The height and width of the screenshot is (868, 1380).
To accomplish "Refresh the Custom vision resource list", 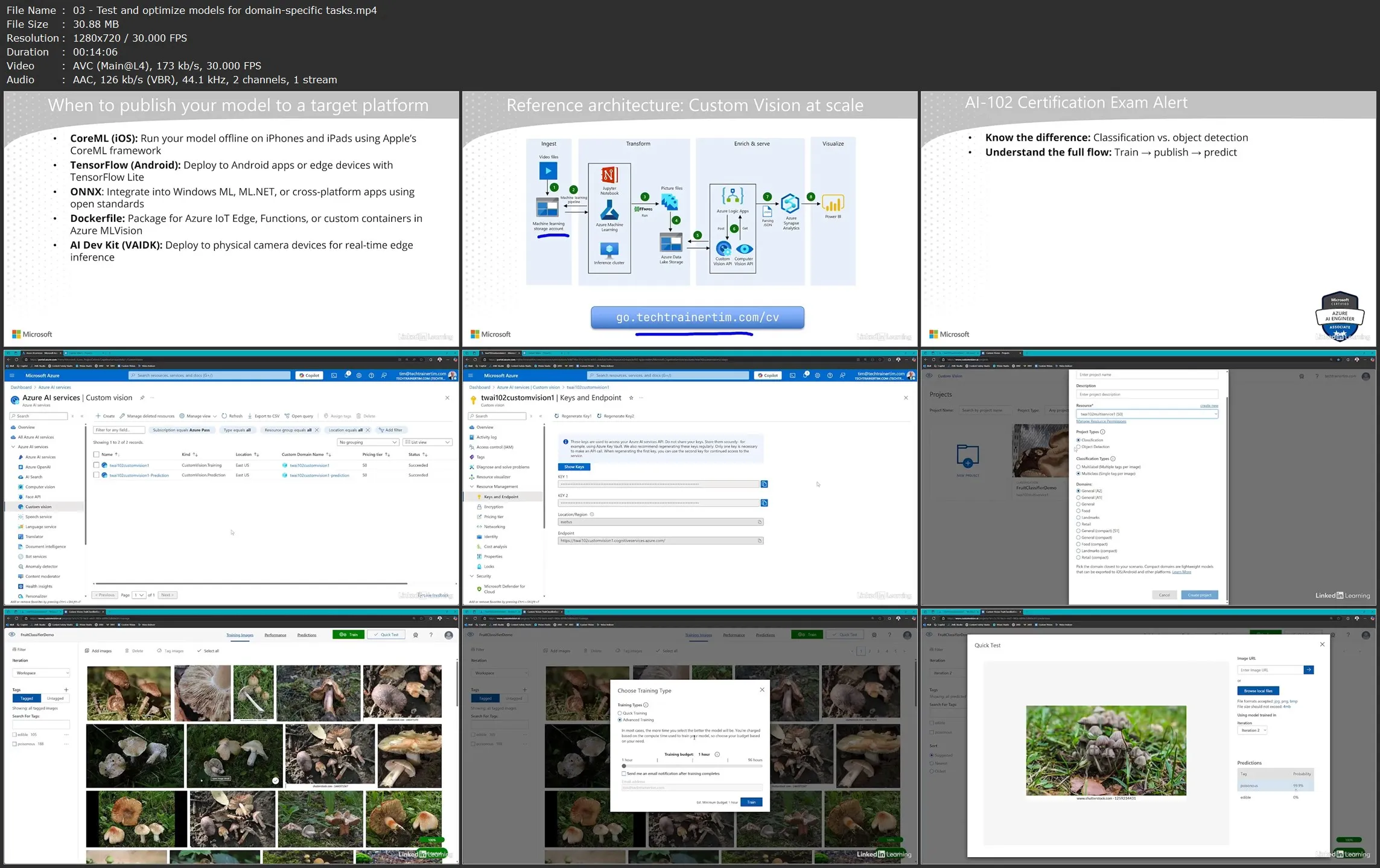I will click(x=232, y=416).
